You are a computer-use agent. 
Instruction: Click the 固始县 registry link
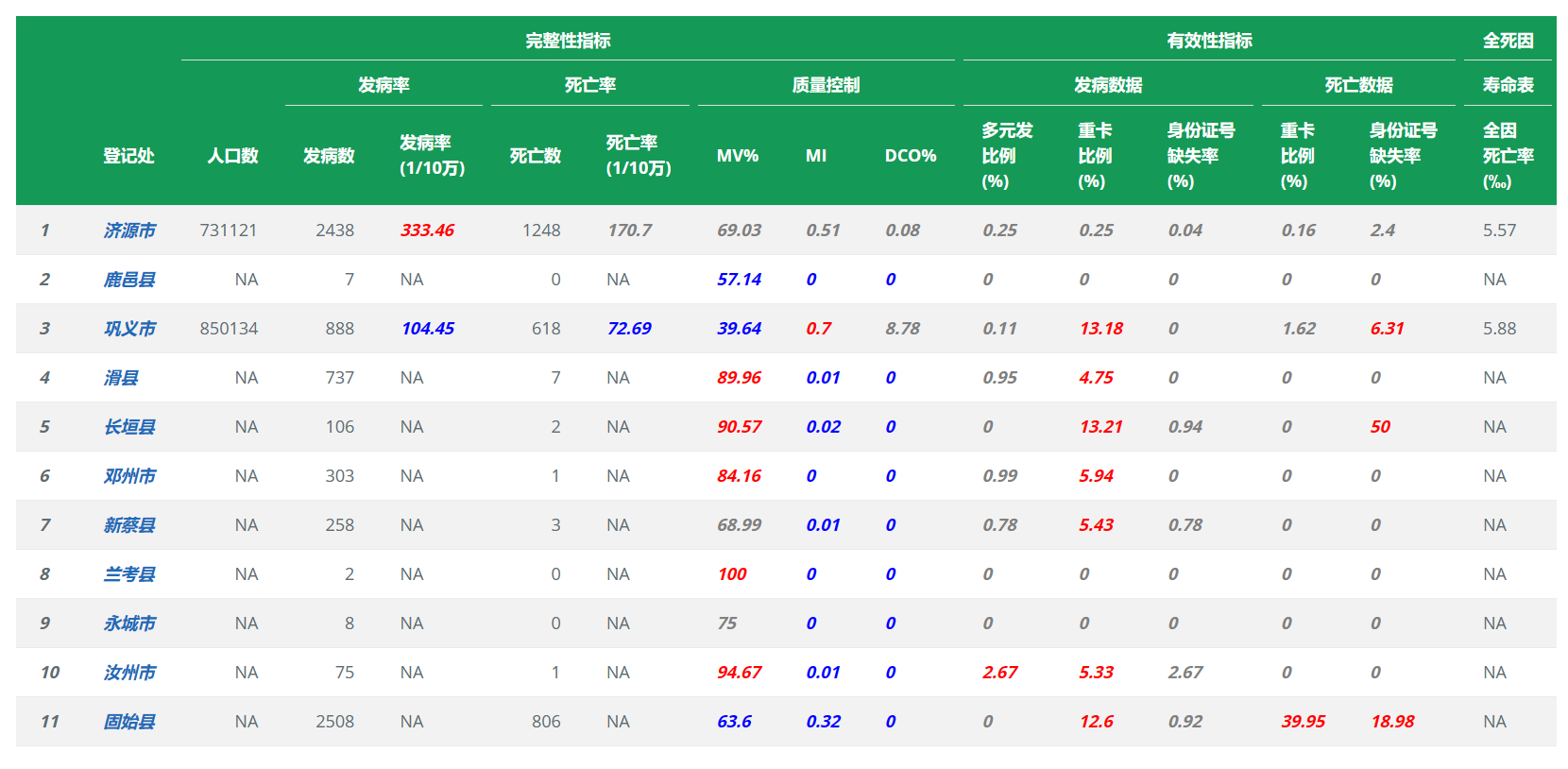click(129, 722)
